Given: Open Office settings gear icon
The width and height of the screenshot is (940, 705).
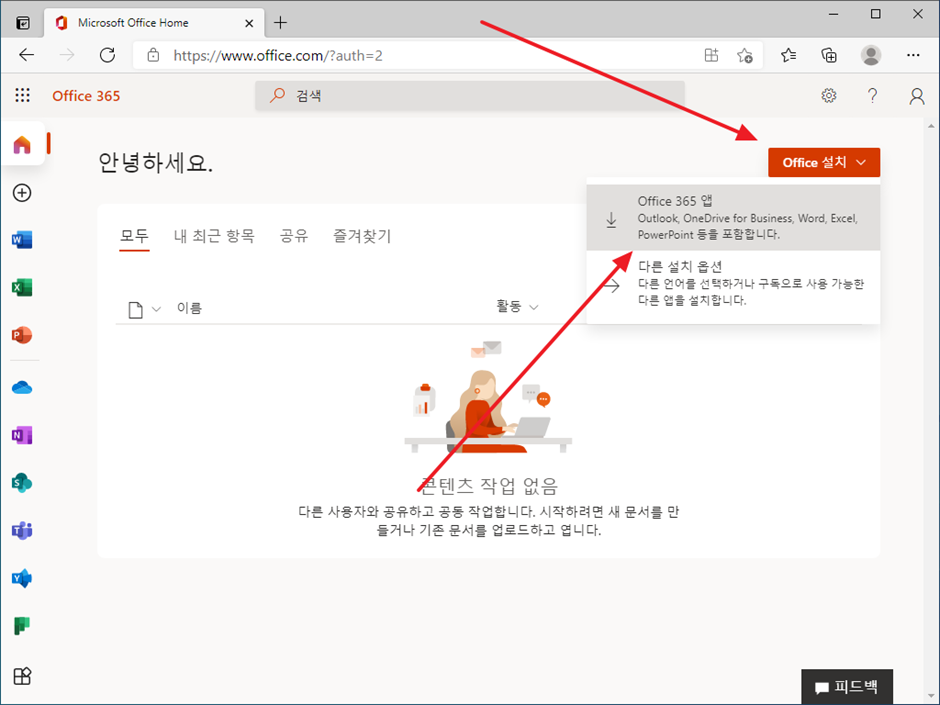Looking at the screenshot, I should [x=828, y=95].
